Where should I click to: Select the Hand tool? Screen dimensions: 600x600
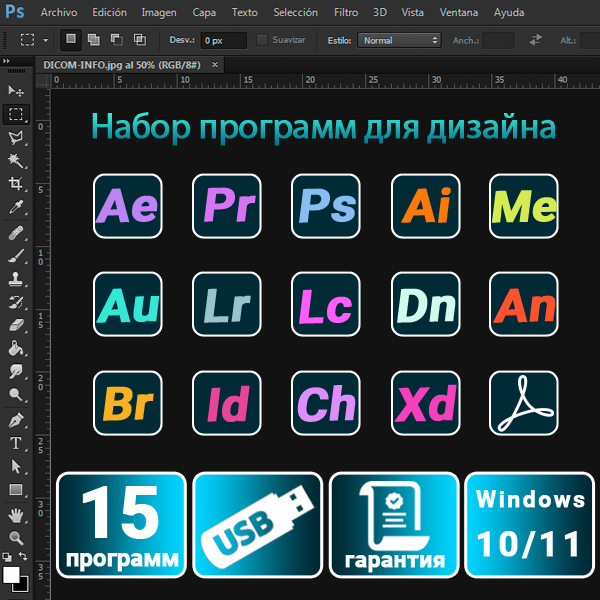click(16, 515)
